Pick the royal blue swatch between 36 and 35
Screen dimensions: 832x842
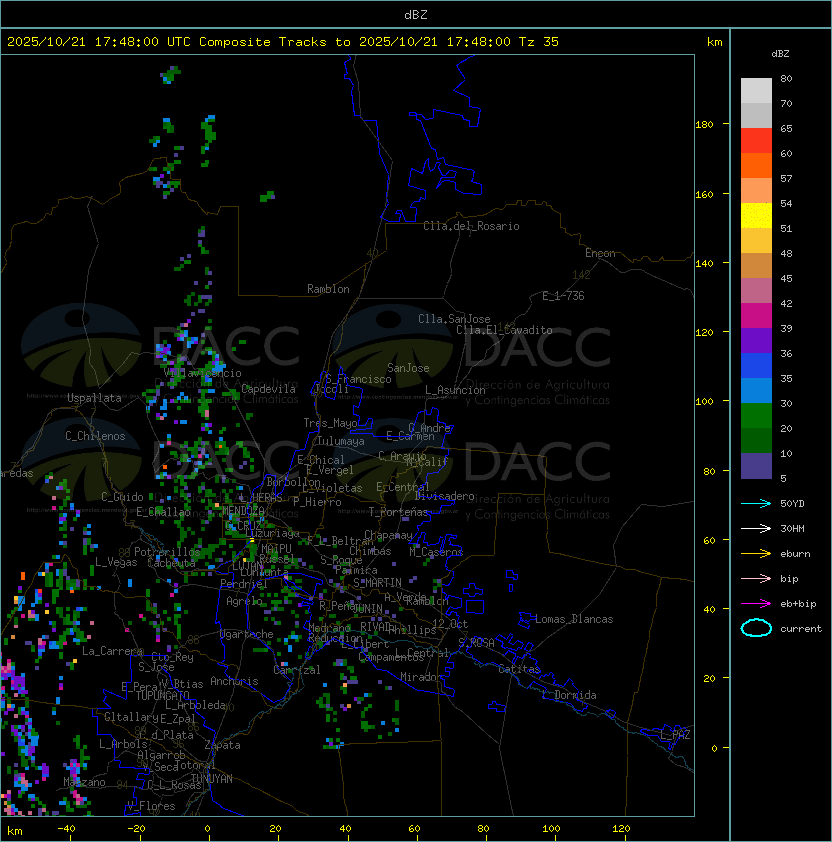[x=756, y=366]
